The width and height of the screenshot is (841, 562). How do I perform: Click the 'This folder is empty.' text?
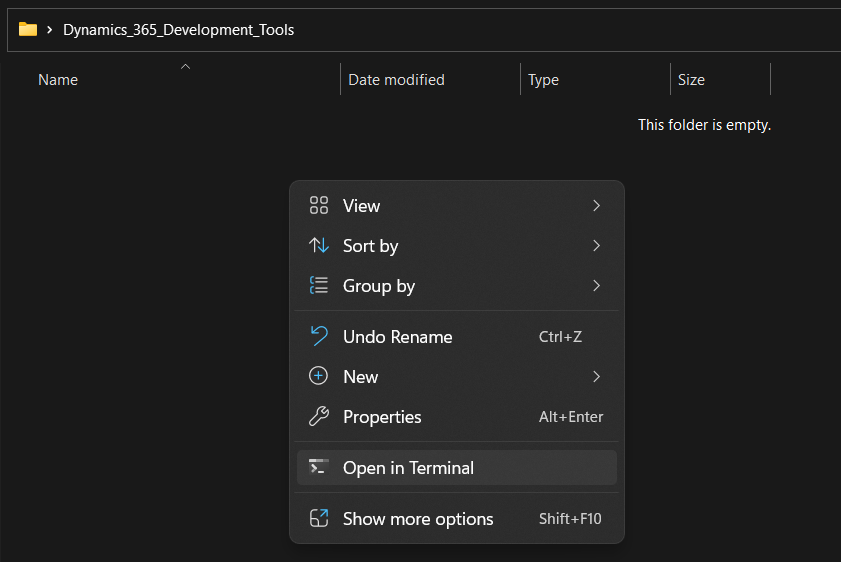(x=704, y=125)
